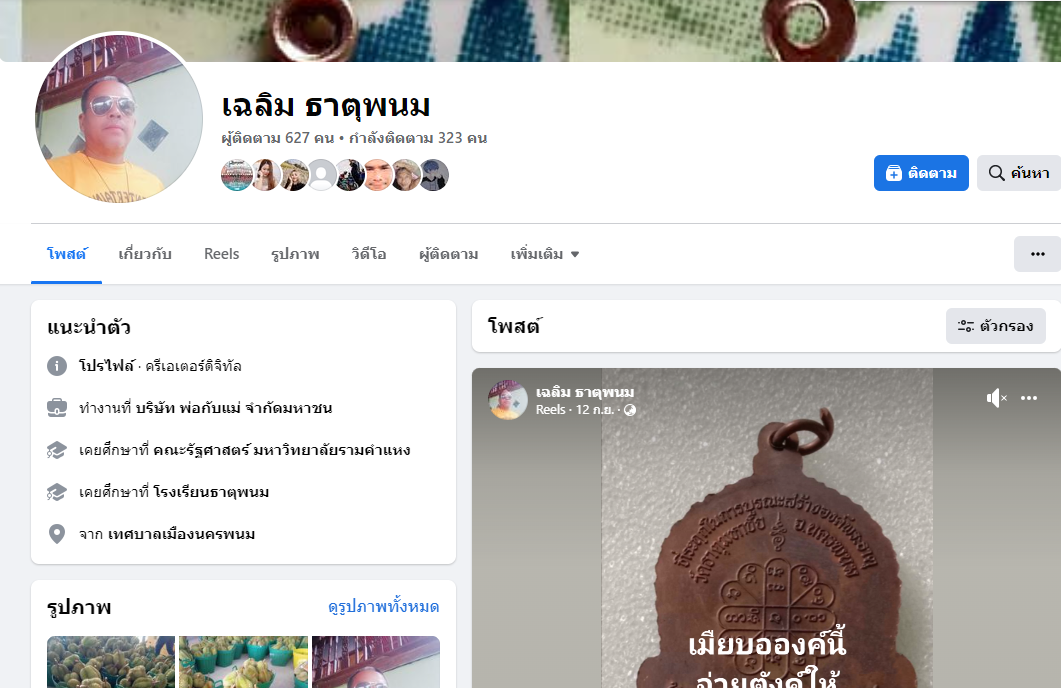Image resolution: width=1061 pixels, height=688 pixels.
Task: Open the reel post options menu
Action: (x=1029, y=398)
